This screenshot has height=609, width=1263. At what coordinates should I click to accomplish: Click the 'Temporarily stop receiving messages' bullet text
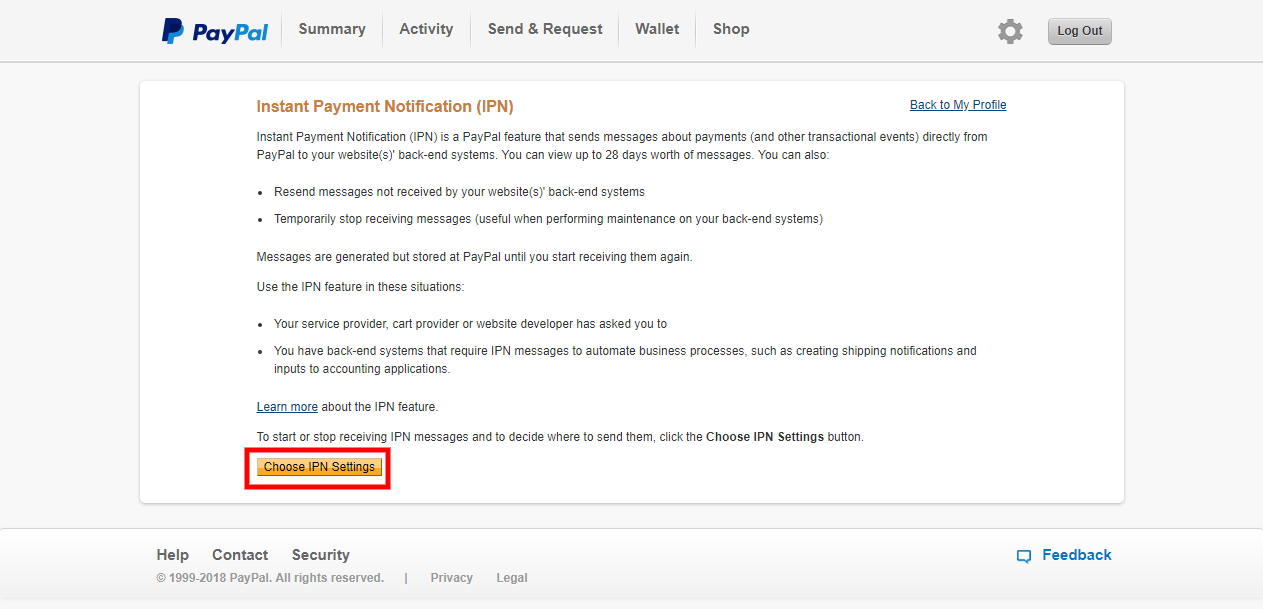point(548,219)
